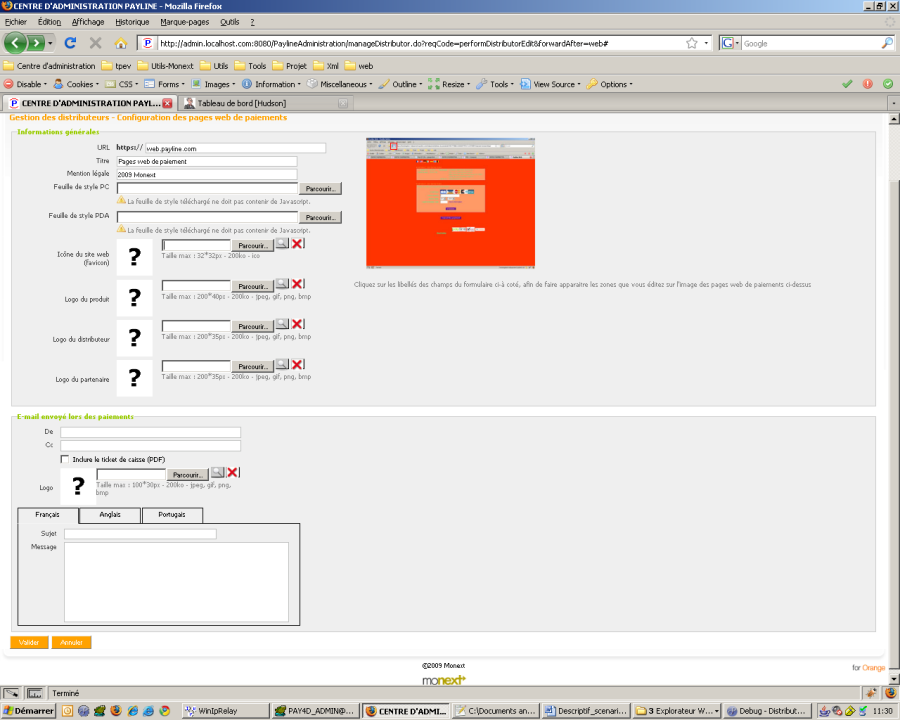Click the Firefox icon in the status bar

890,693
